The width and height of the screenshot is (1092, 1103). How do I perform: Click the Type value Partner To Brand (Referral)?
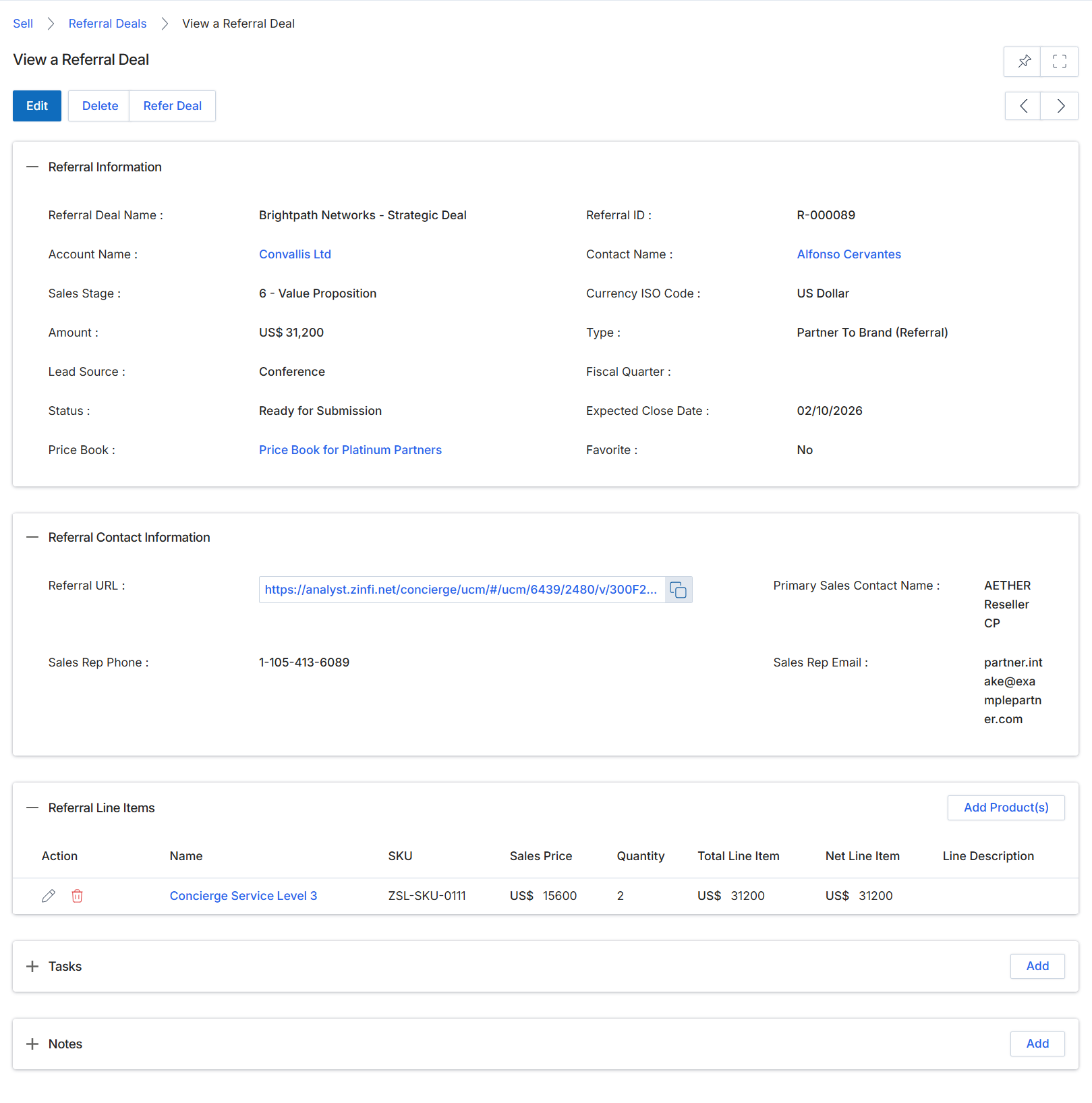[872, 333]
